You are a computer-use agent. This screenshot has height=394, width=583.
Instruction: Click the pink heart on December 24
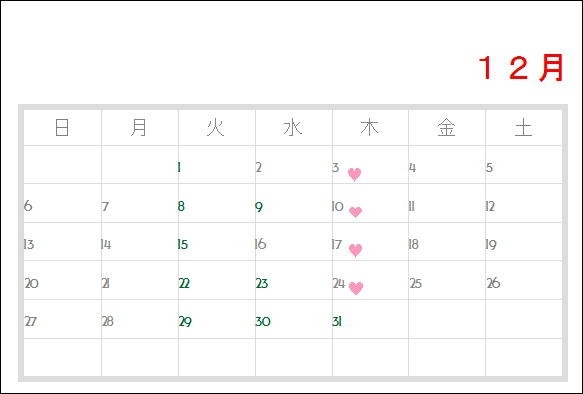[356, 288]
